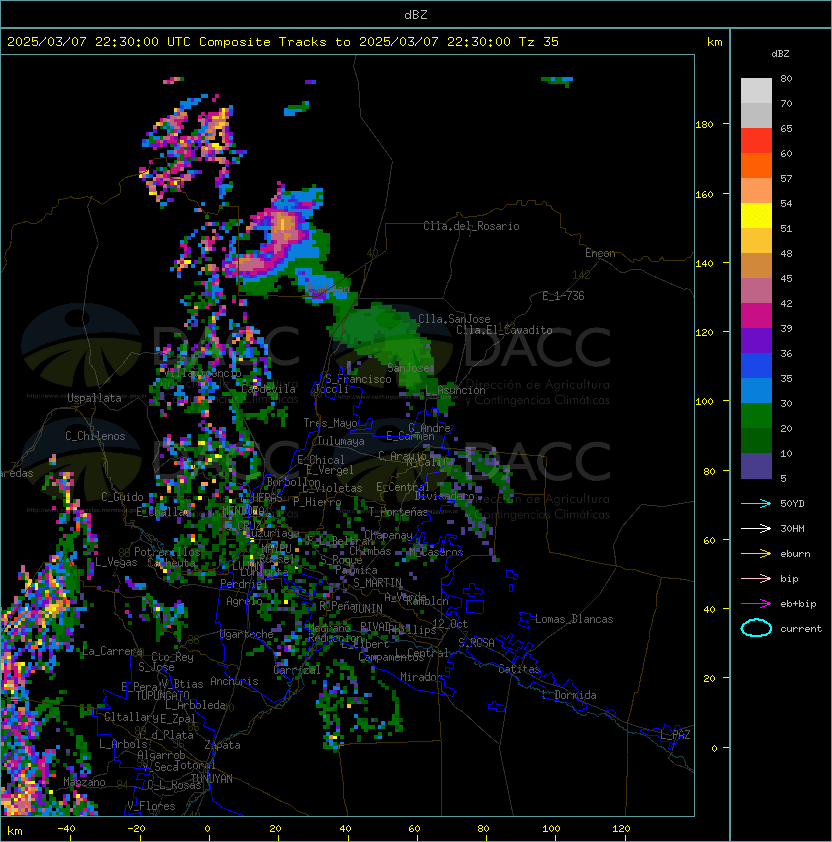Click the pink bip arrow icon
832x842 pixels.
click(756, 579)
